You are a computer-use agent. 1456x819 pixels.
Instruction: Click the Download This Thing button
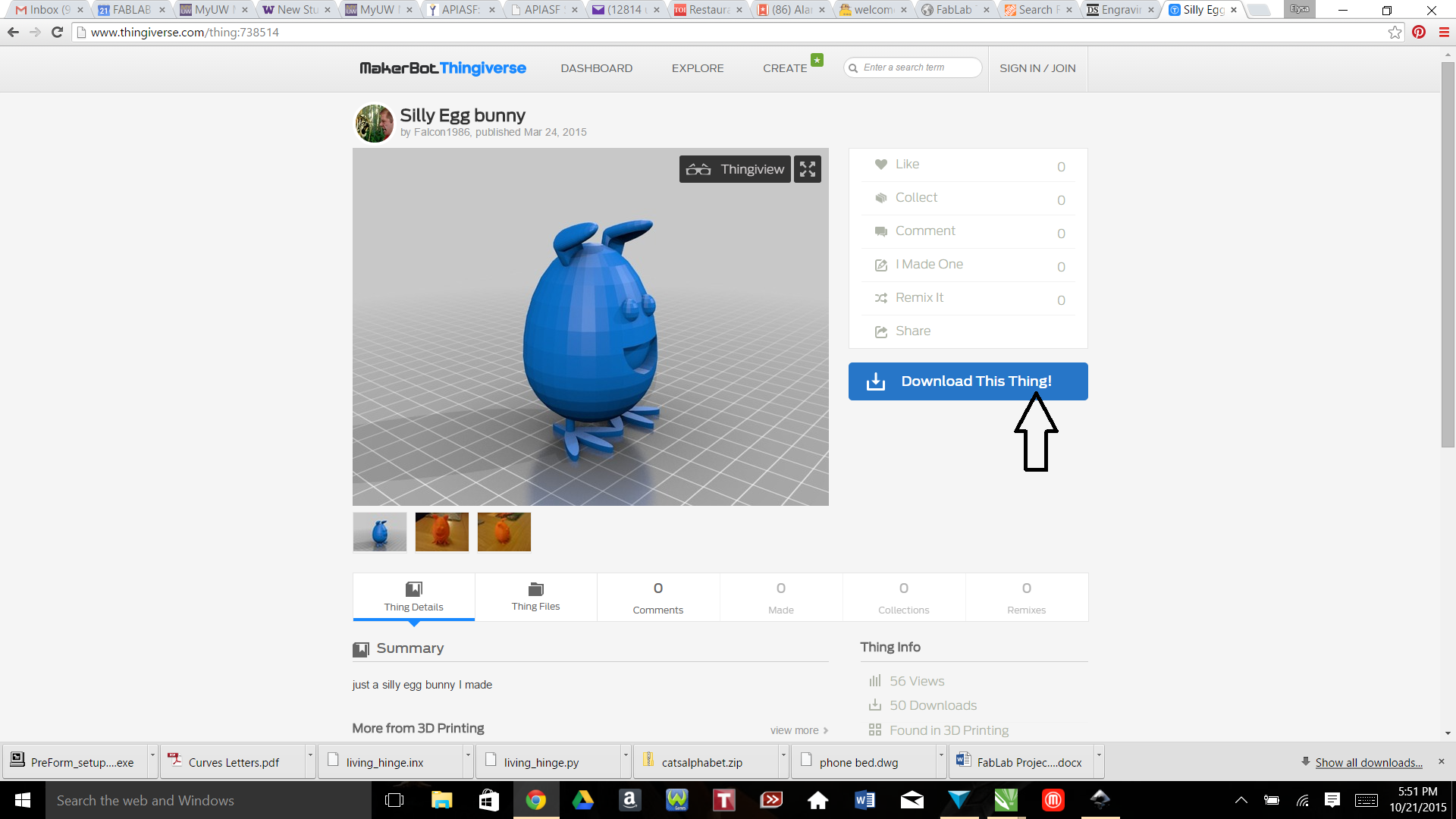point(968,381)
